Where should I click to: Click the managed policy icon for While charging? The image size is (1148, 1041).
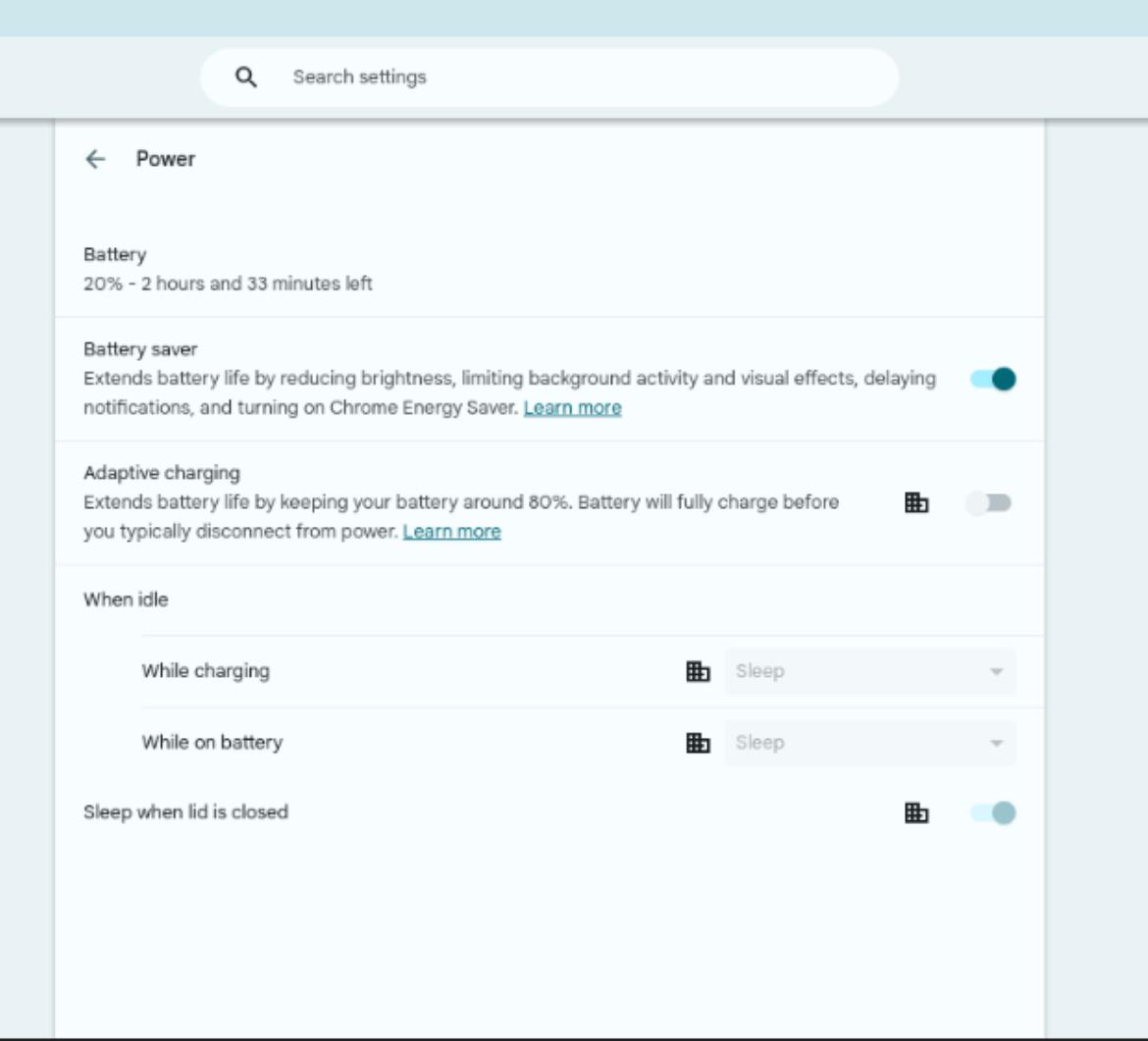pyautogui.click(x=698, y=671)
